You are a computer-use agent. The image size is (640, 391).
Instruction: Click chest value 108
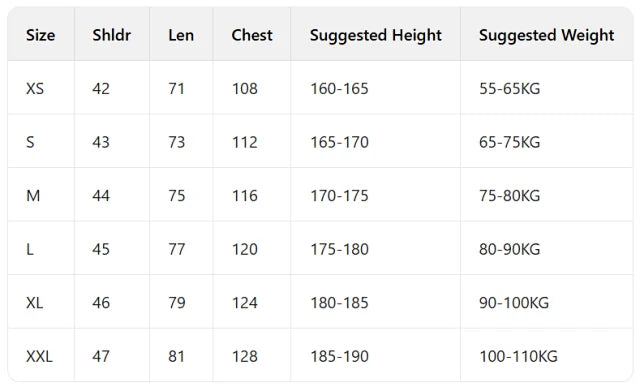[245, 89]
